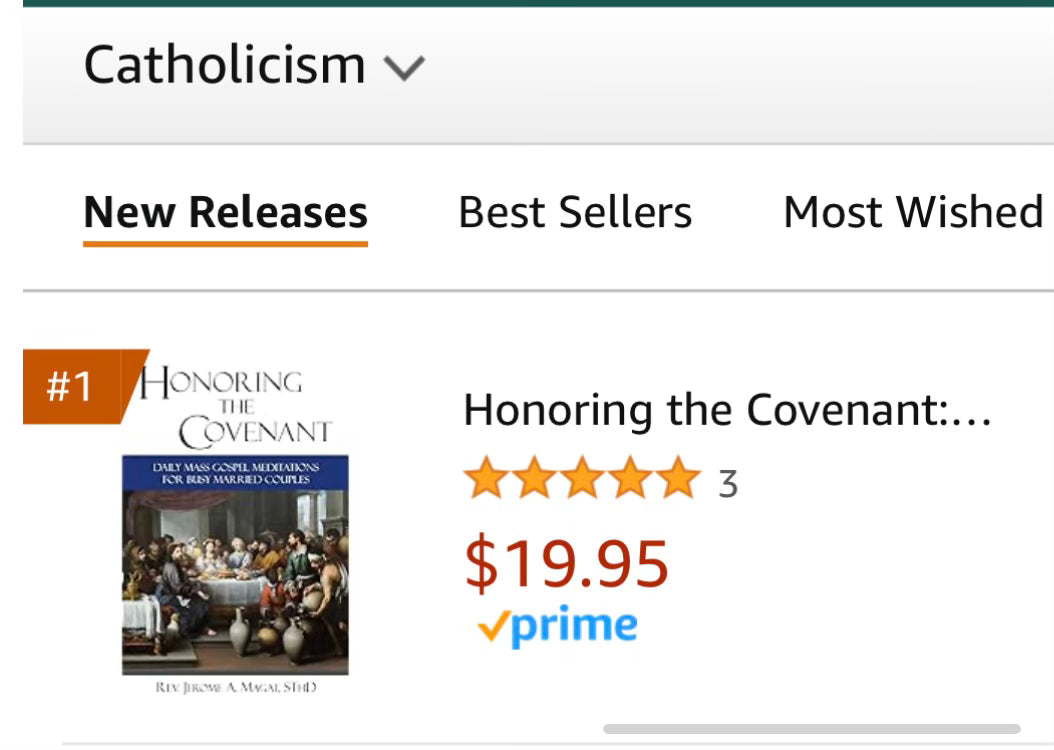Open the 3 customer reviews count

pyautogui.click(x=728, y=484)
